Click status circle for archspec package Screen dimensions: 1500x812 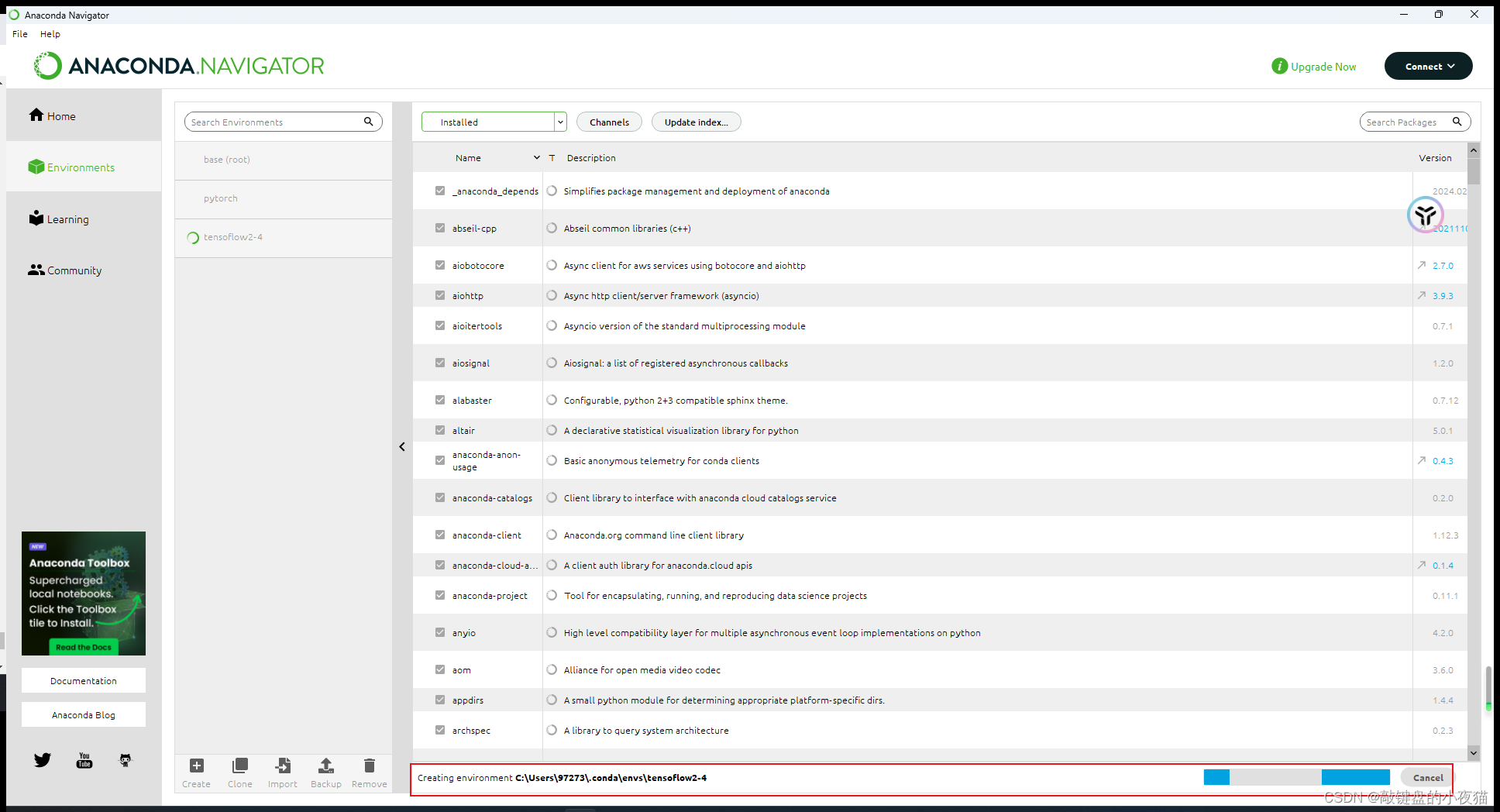point(552,730)
